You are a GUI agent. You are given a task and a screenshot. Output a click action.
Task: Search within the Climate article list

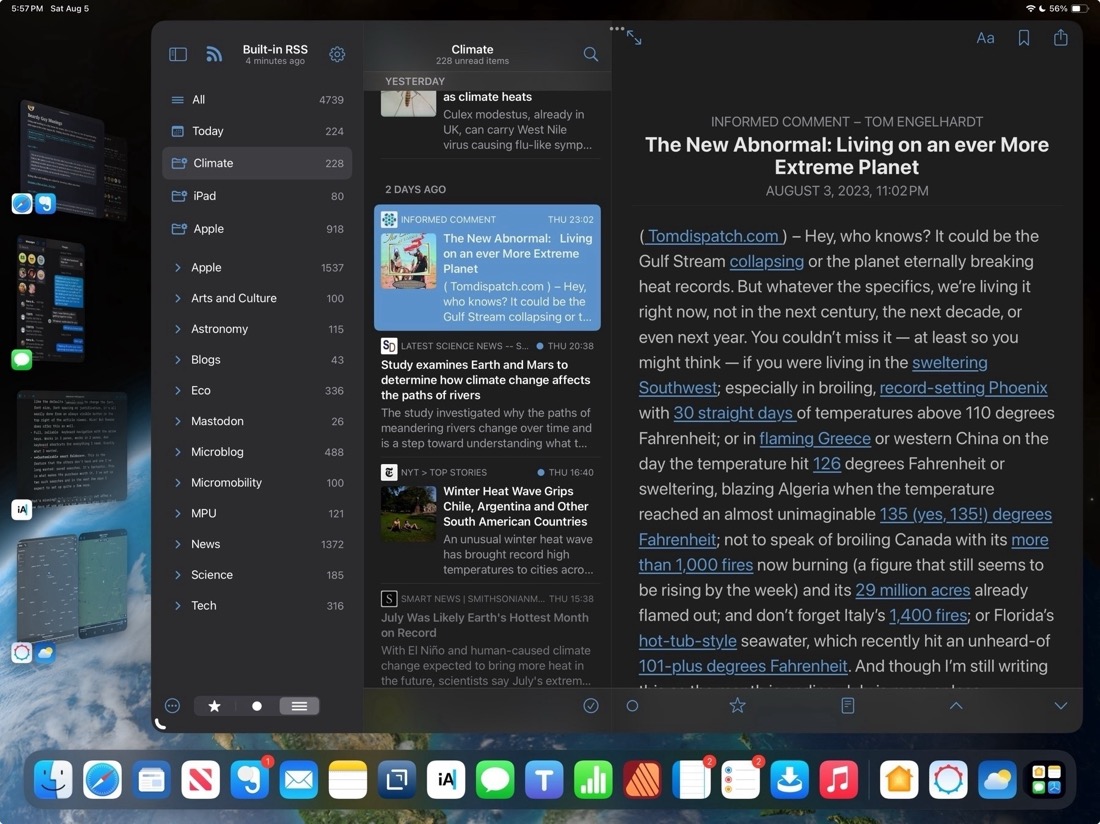[x=590, y=54]
